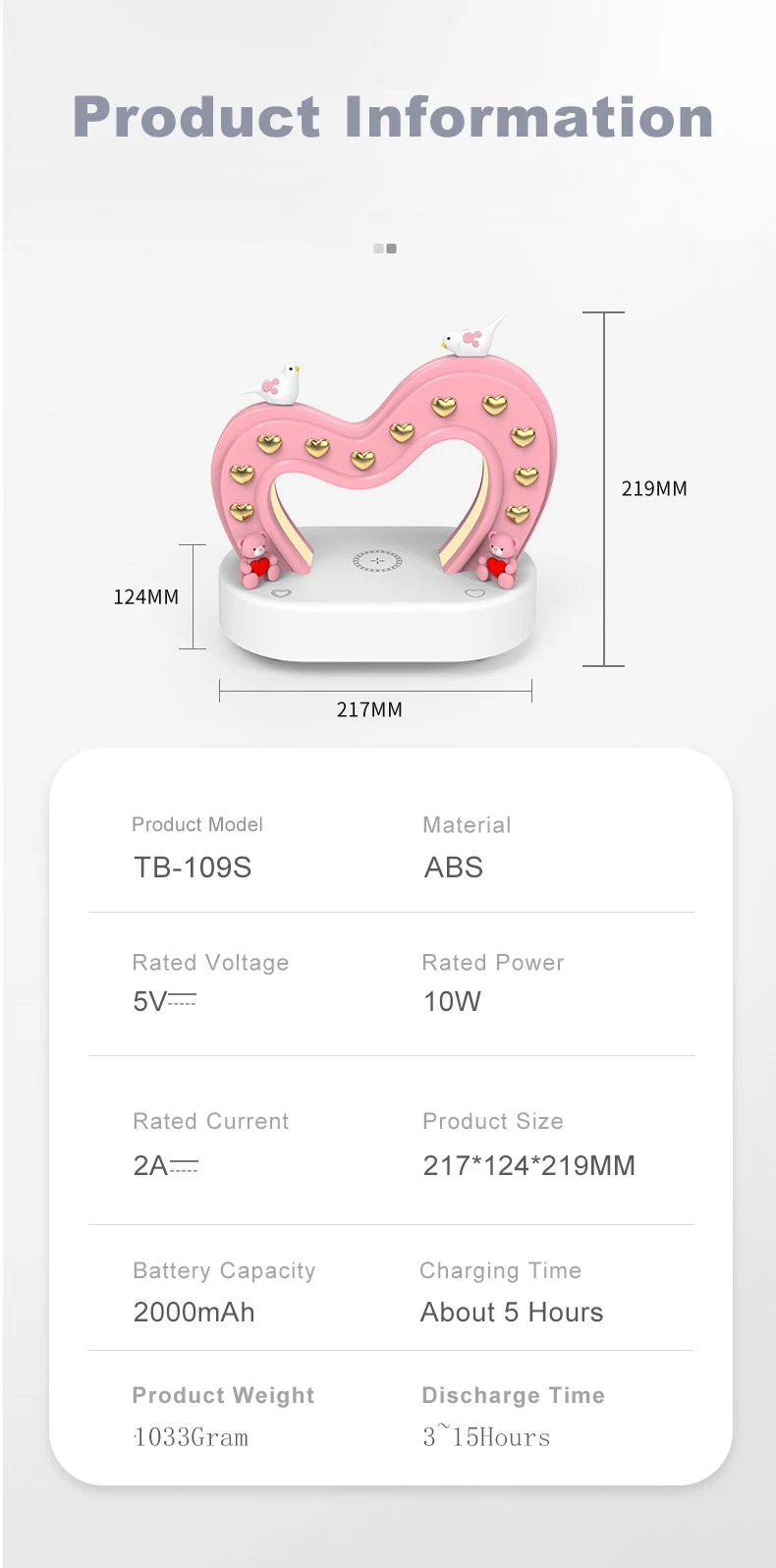Click the left heart button on base
The height and width of the screenshot is (1568, 776).
click(282, 593)
